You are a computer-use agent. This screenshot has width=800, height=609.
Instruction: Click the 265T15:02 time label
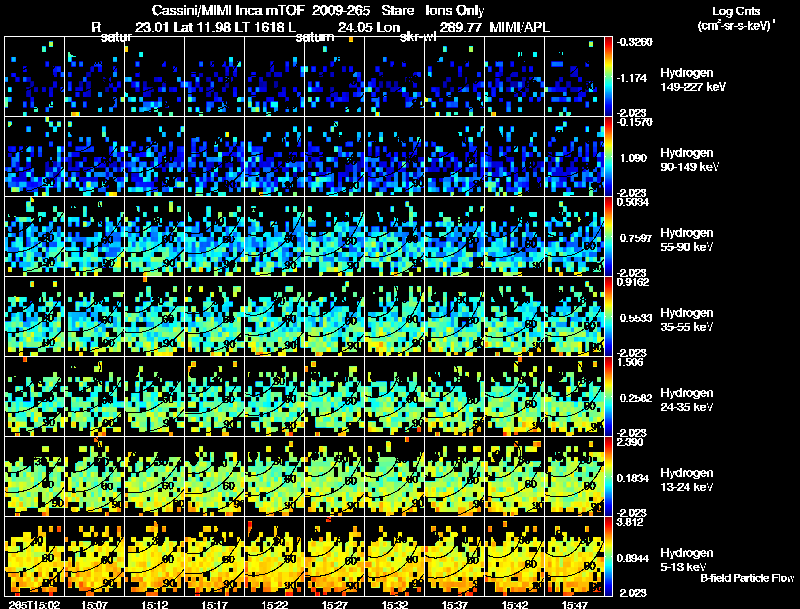coord(35,605)
